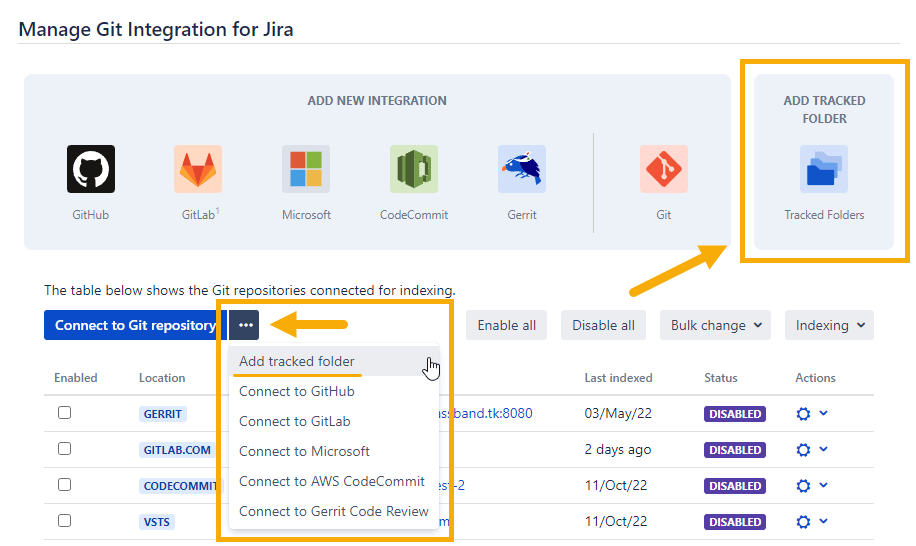Click the Tracked Folders label
The image size is (916, 546).
(824, 215)
